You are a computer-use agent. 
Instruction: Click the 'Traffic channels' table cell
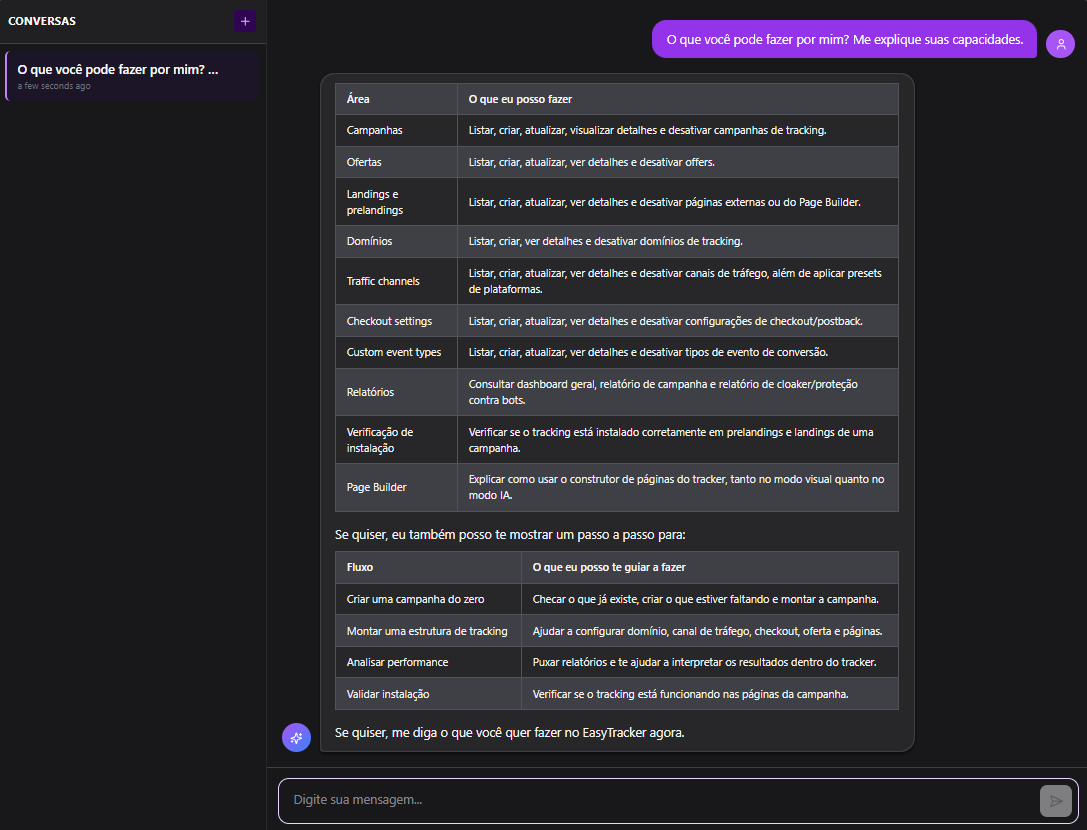396,281
